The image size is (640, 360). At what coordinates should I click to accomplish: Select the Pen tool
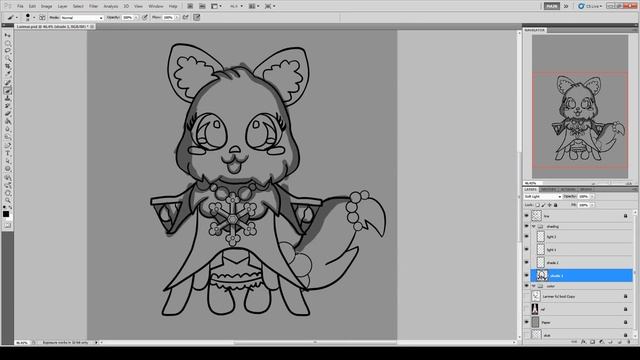coord(7,145)
